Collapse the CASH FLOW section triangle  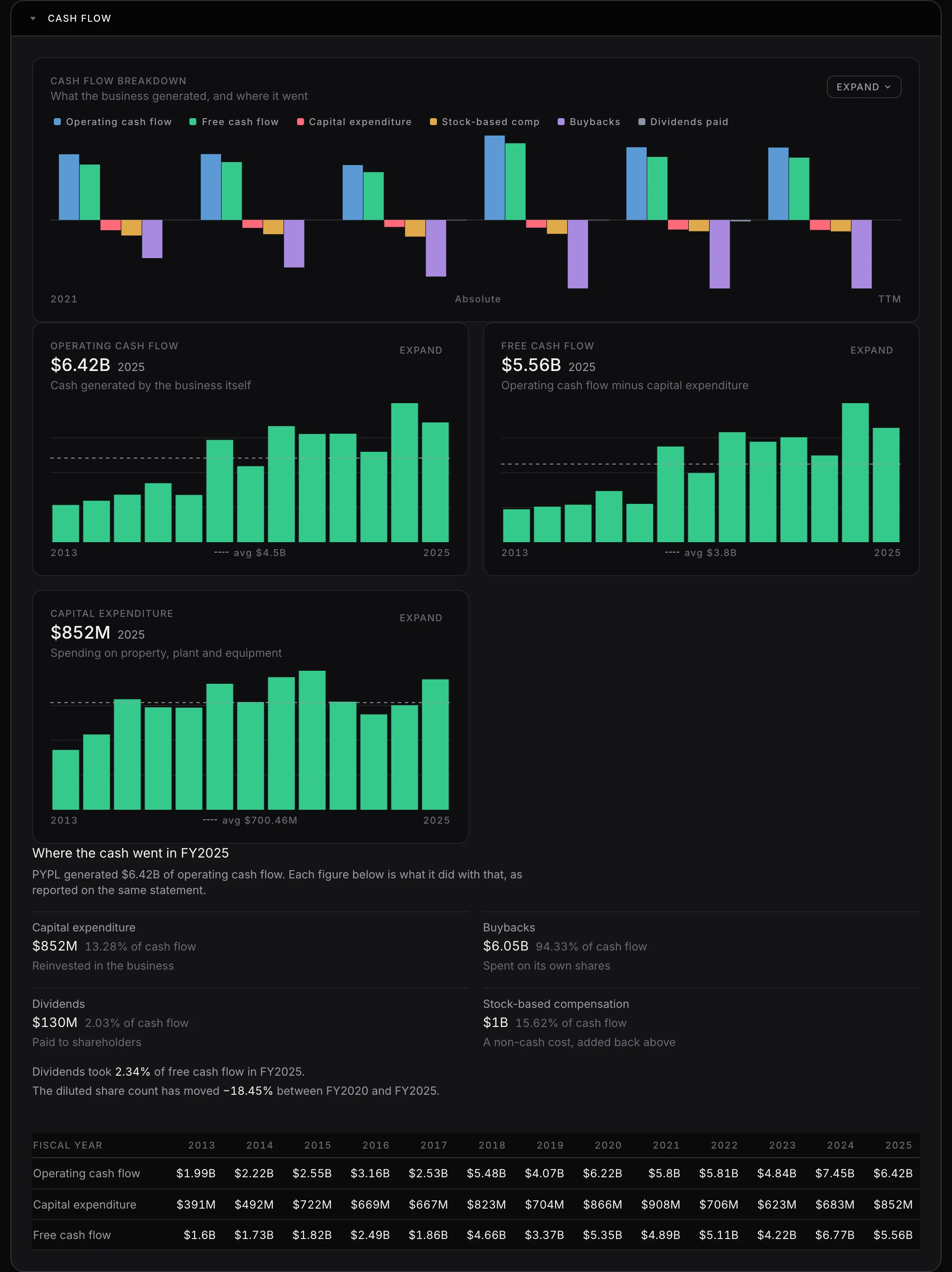pos(33,18)
